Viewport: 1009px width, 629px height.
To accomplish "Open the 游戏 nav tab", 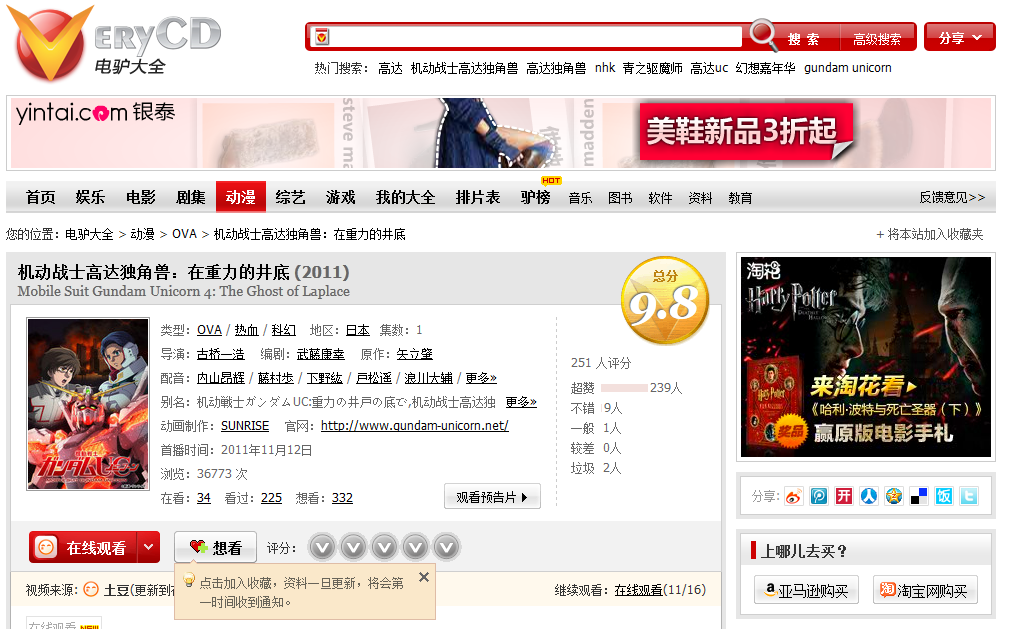I will point(340,197).
